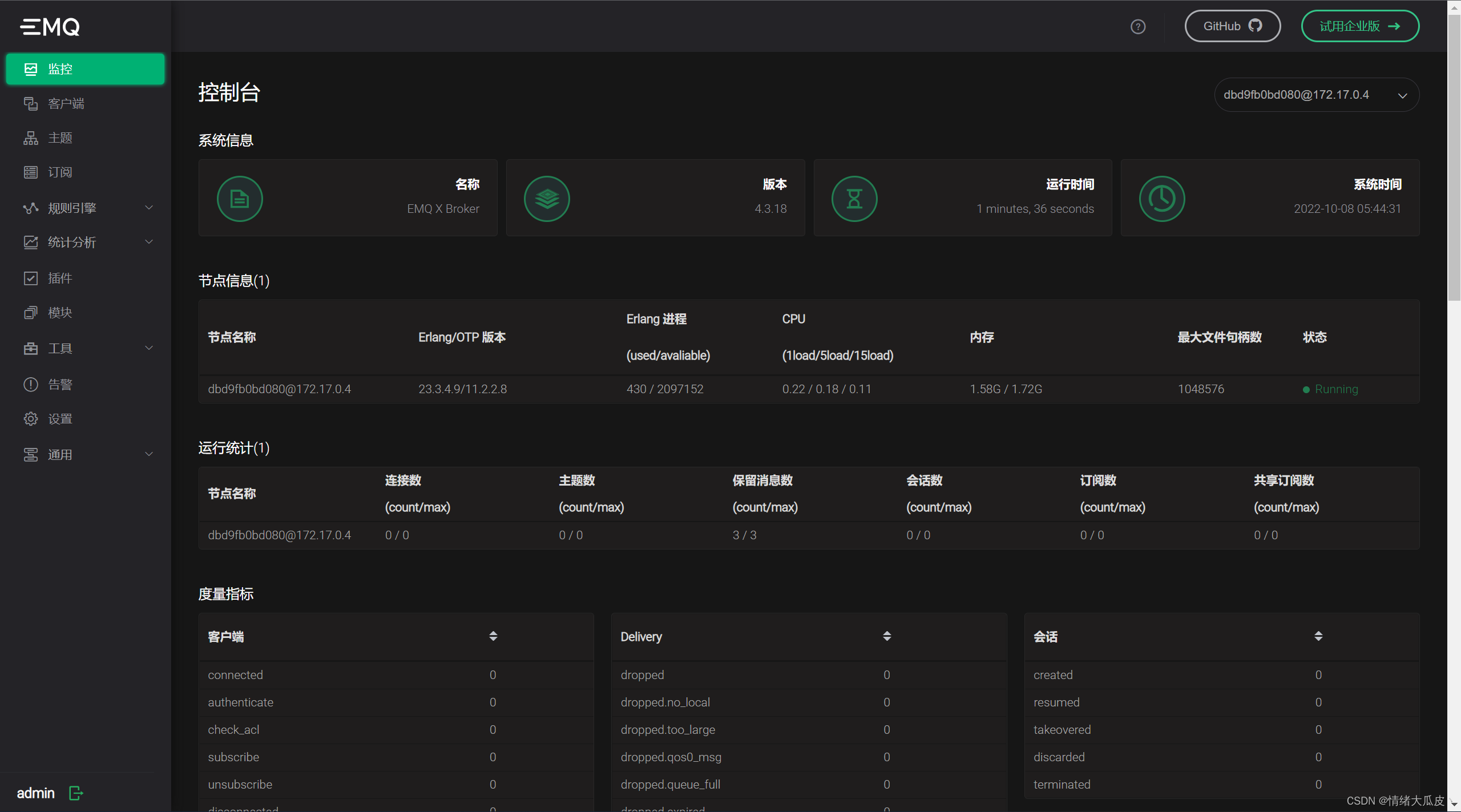
Task: Open the 监控 menu item
Action: click(85, 69)
